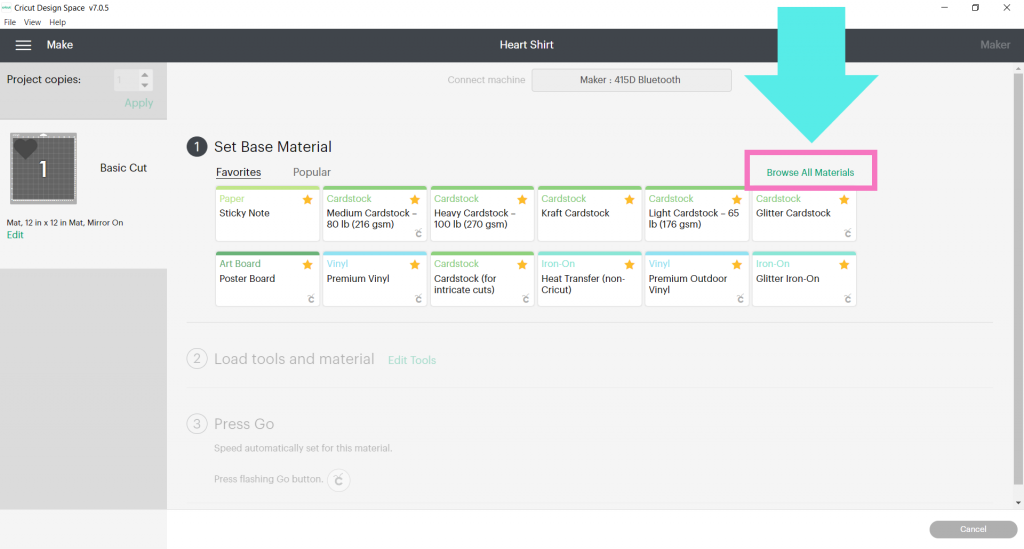1024x549 pixels.
Task: Click the Heart Shirt project title
Action: coord(526,45)
